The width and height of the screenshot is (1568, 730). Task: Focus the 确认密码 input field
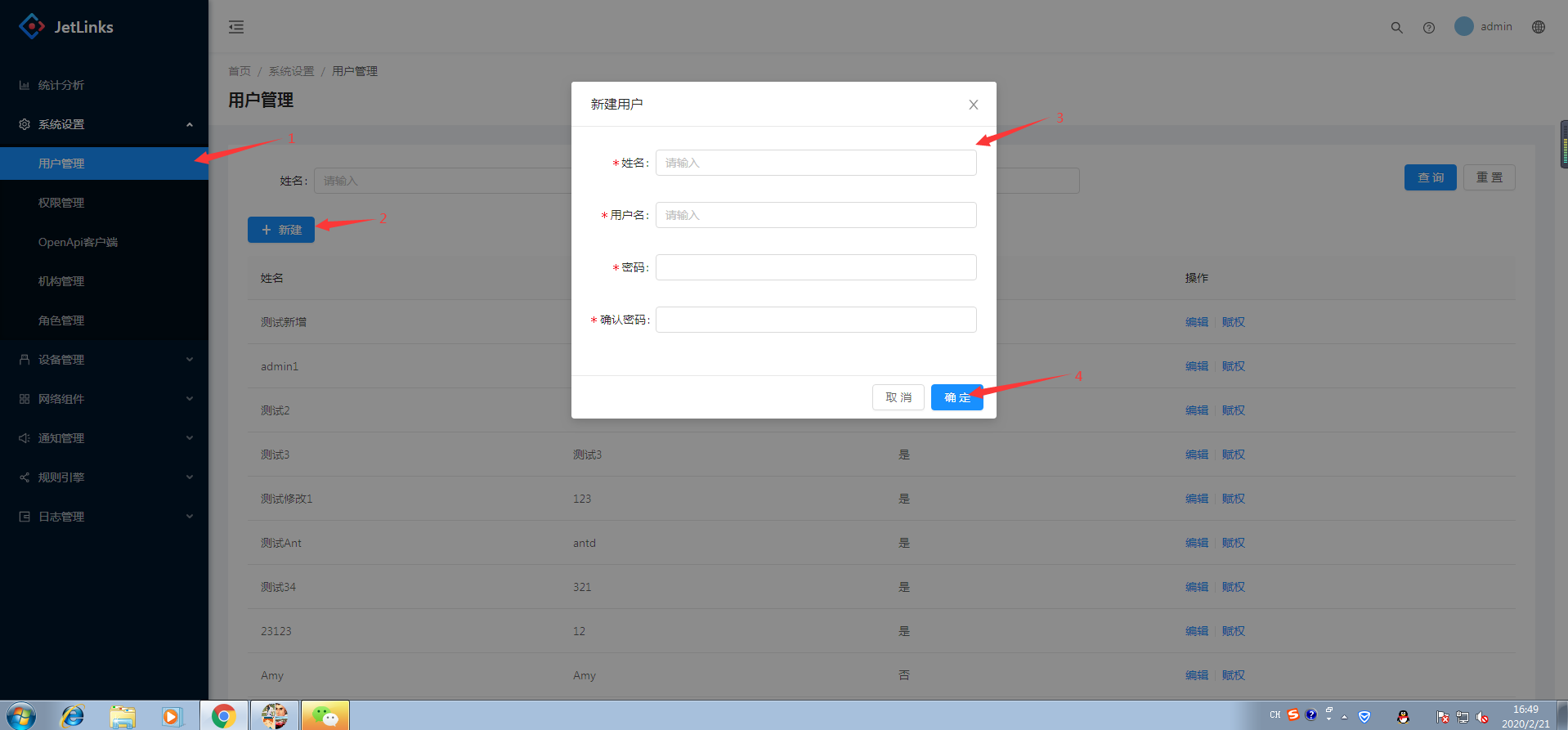point(815,320)
